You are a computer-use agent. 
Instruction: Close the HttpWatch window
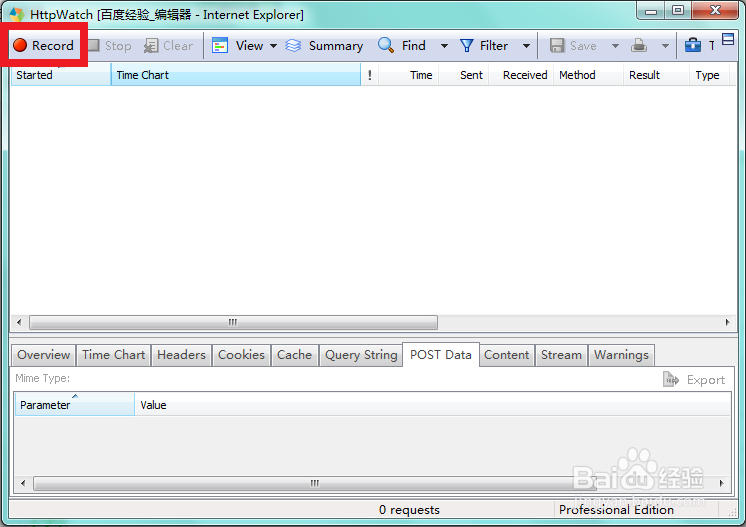[x=715, y=10]
